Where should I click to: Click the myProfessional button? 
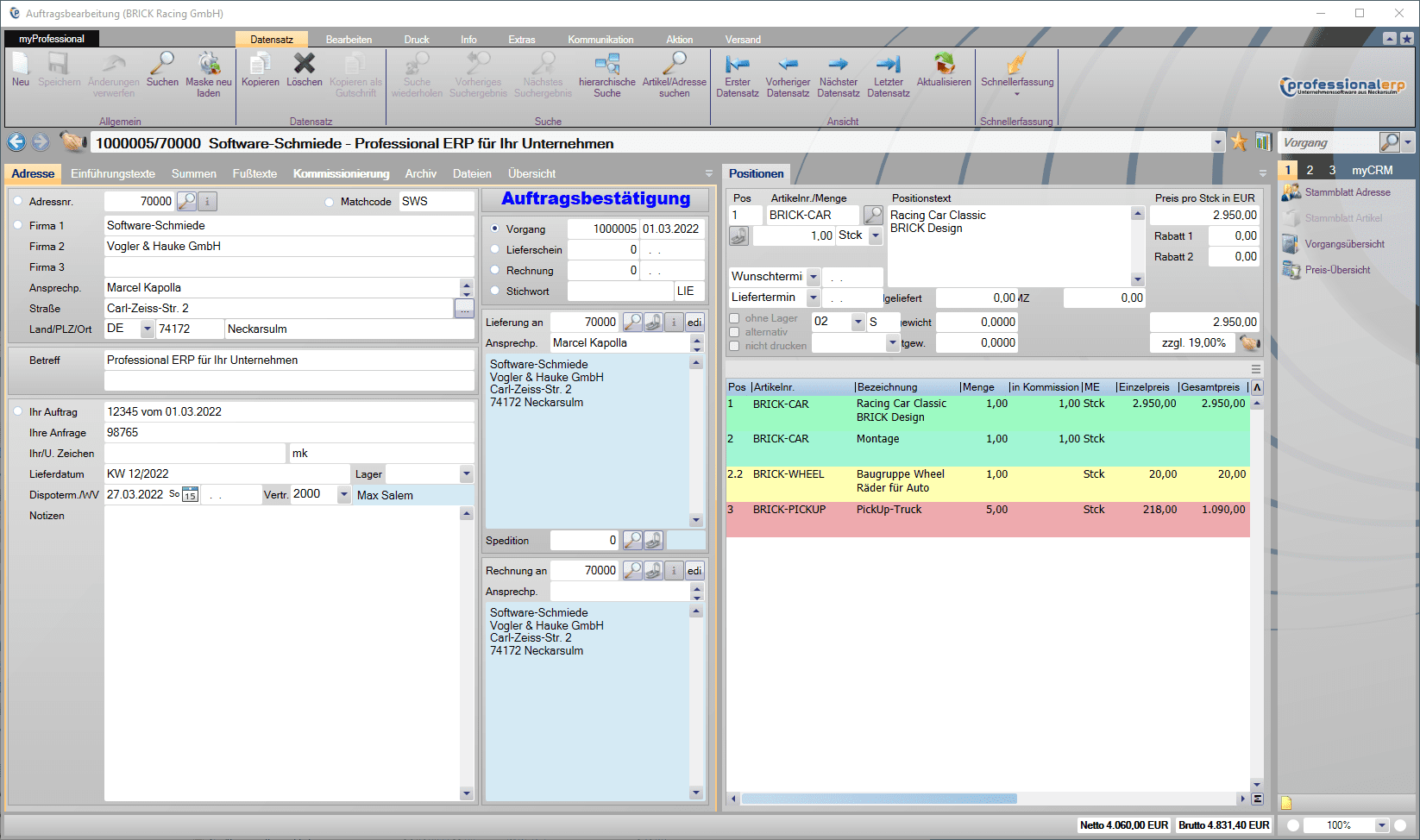pyautogui.click(x=52, y=39)
